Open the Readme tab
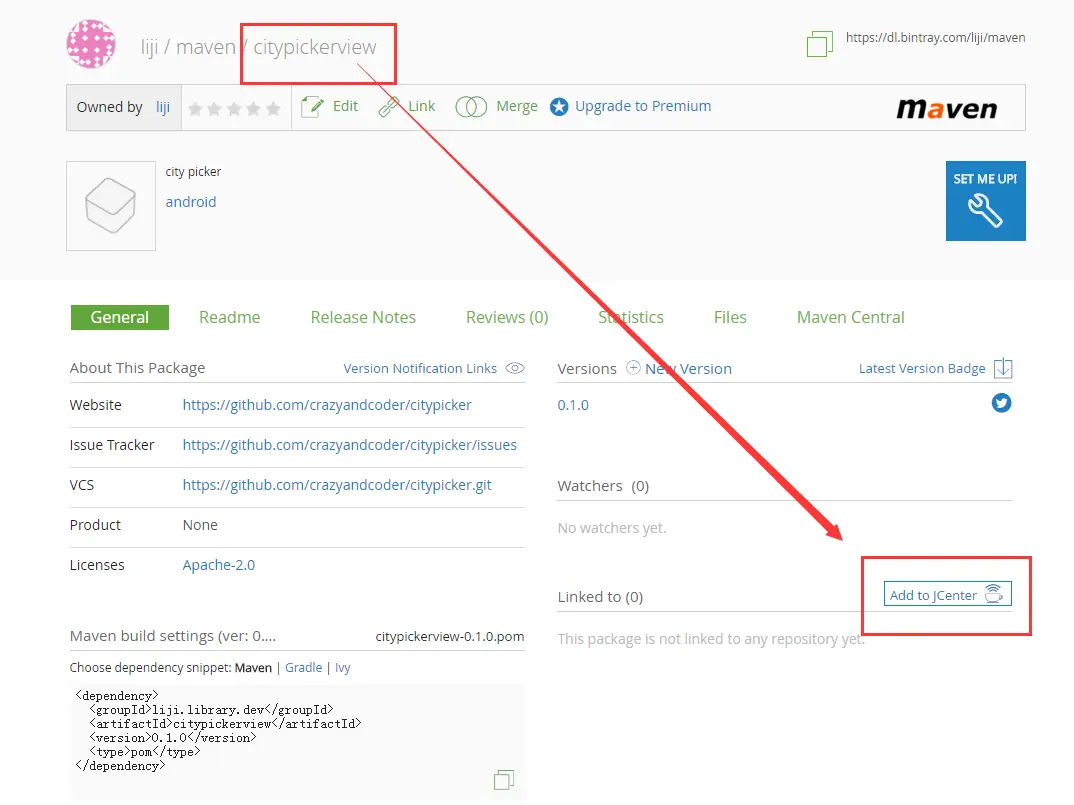The image size is (1074, 805). (229, 317)
